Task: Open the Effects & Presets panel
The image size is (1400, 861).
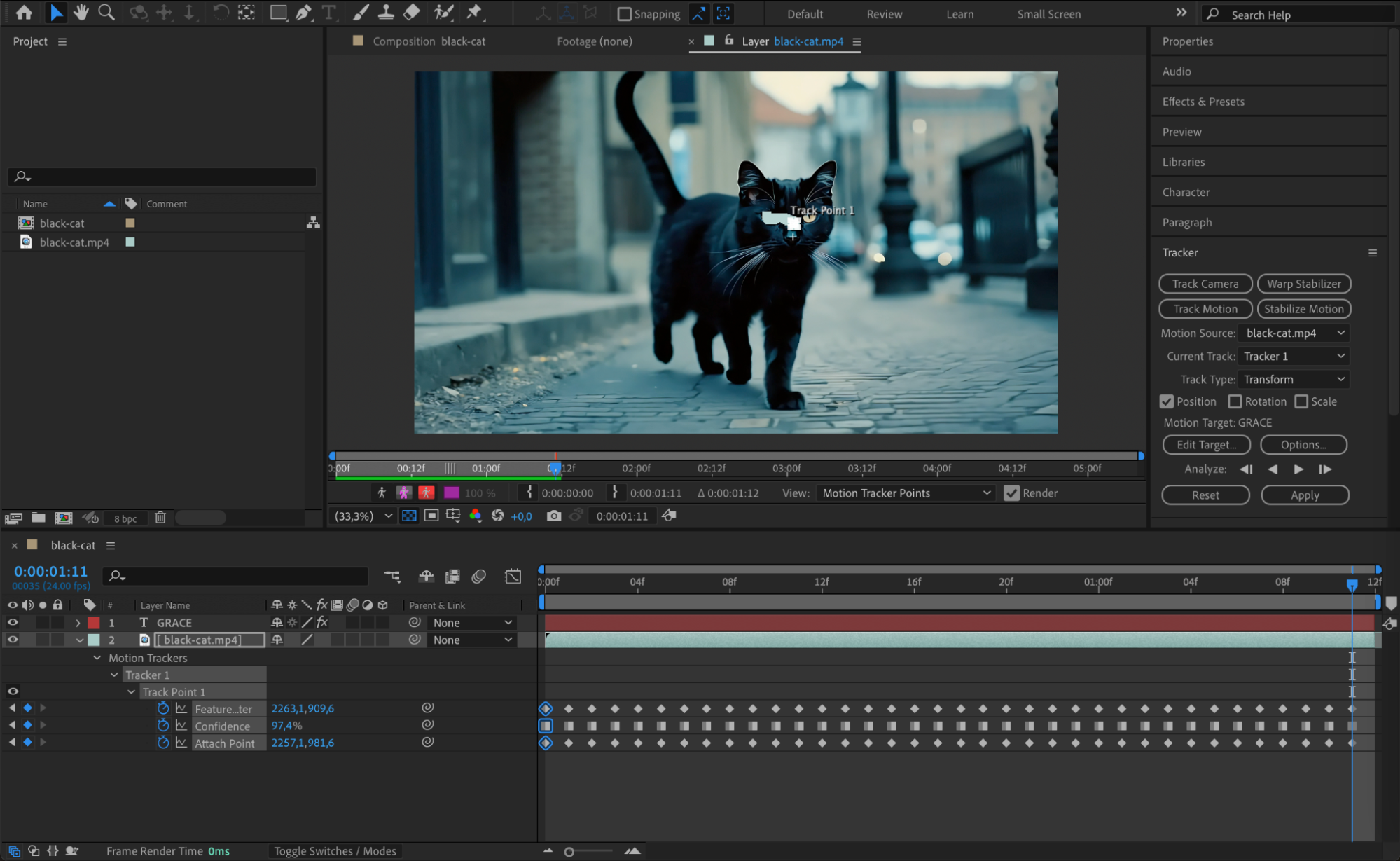Action: (x=1203, y=102)
